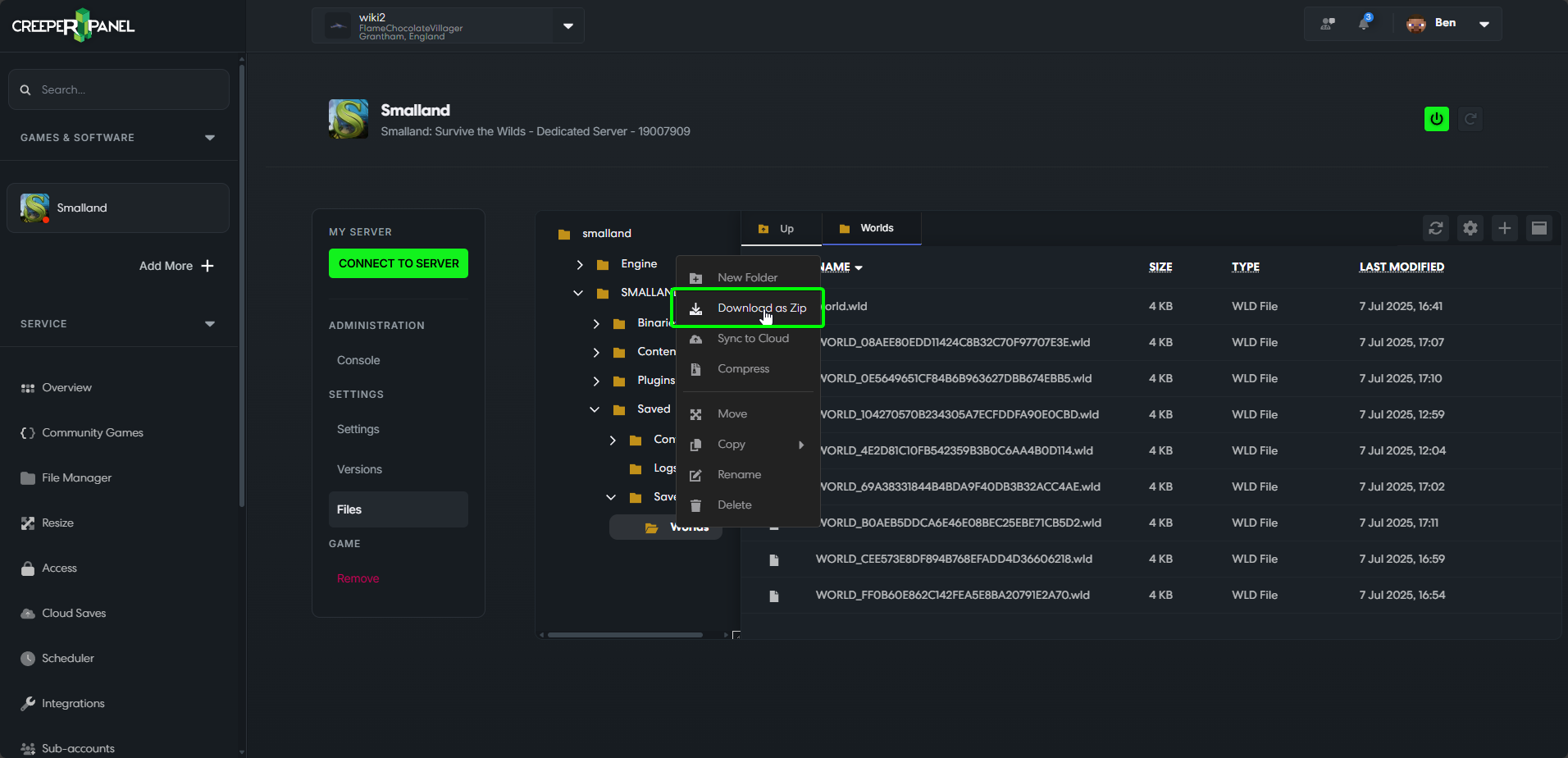Expand the Binaries folder chevron
Viewport: 1568px width, 758px height.
tap(596, 323)
